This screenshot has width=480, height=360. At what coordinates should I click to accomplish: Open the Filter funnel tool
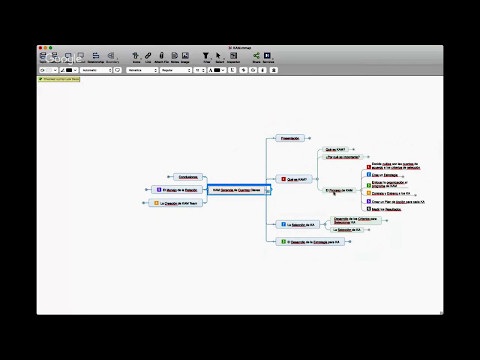coord(206,56)
